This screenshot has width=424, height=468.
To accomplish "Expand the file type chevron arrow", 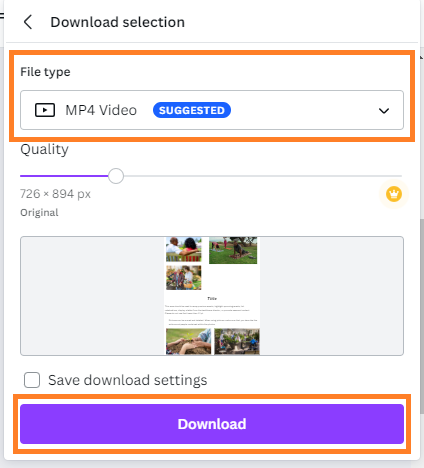I will pyautogui.click(x=384, y=111).
